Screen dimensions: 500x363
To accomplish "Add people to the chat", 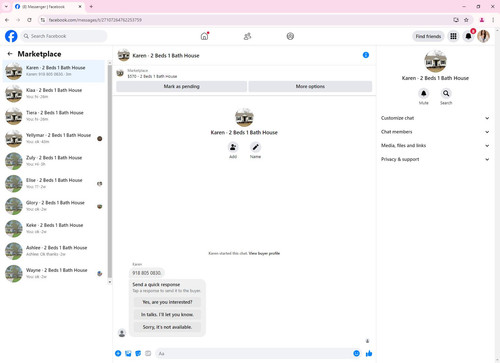I will coord(233,147).
